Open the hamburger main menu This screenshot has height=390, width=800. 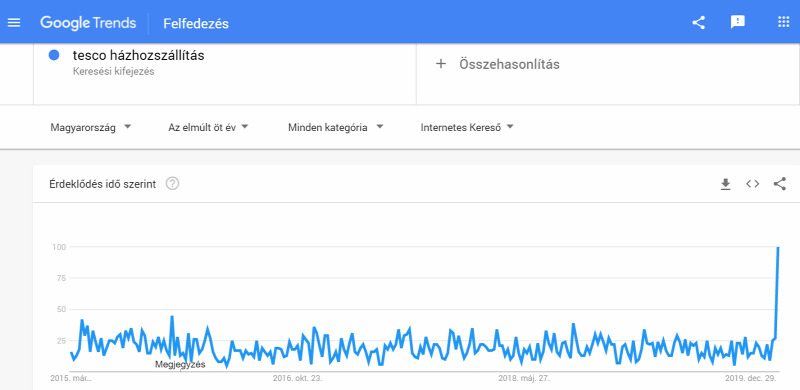coord(14,23)
